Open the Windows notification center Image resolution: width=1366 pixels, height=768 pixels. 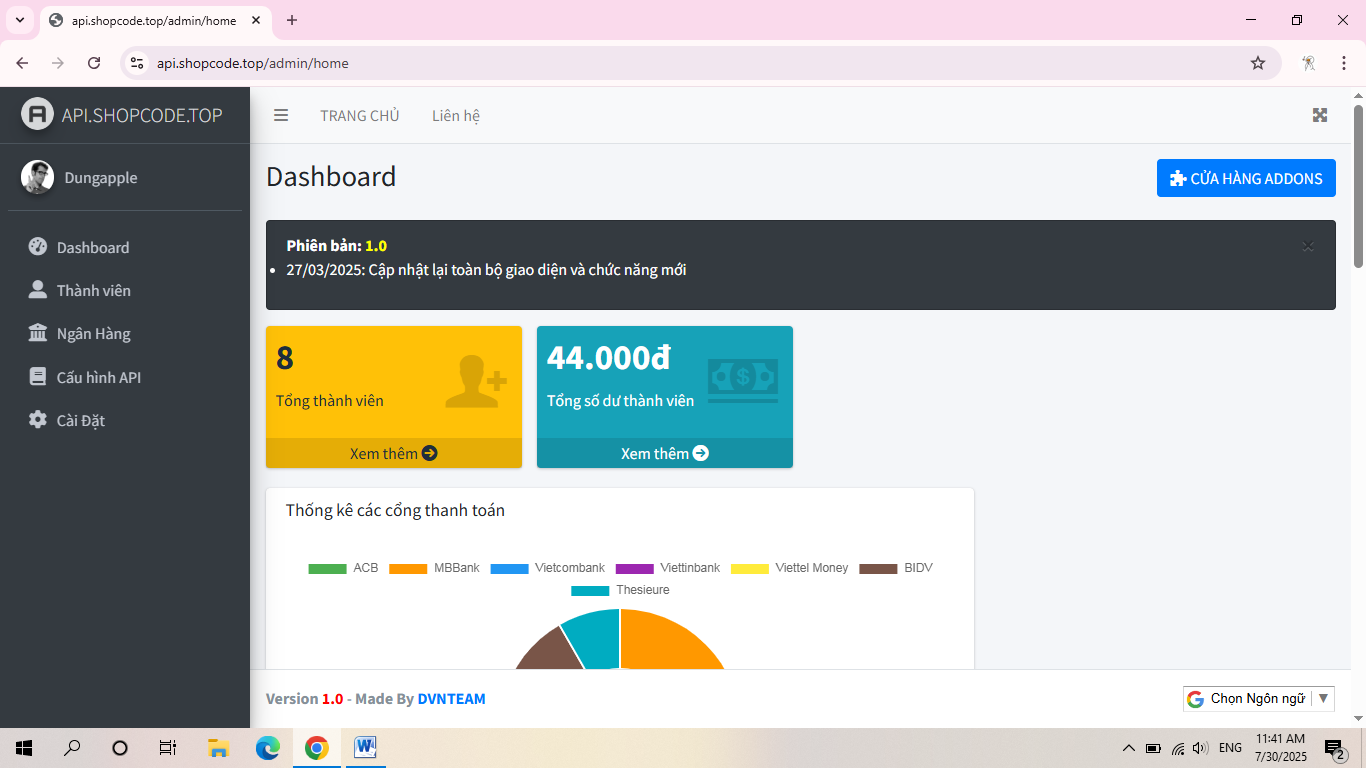tap(1334, 748)
